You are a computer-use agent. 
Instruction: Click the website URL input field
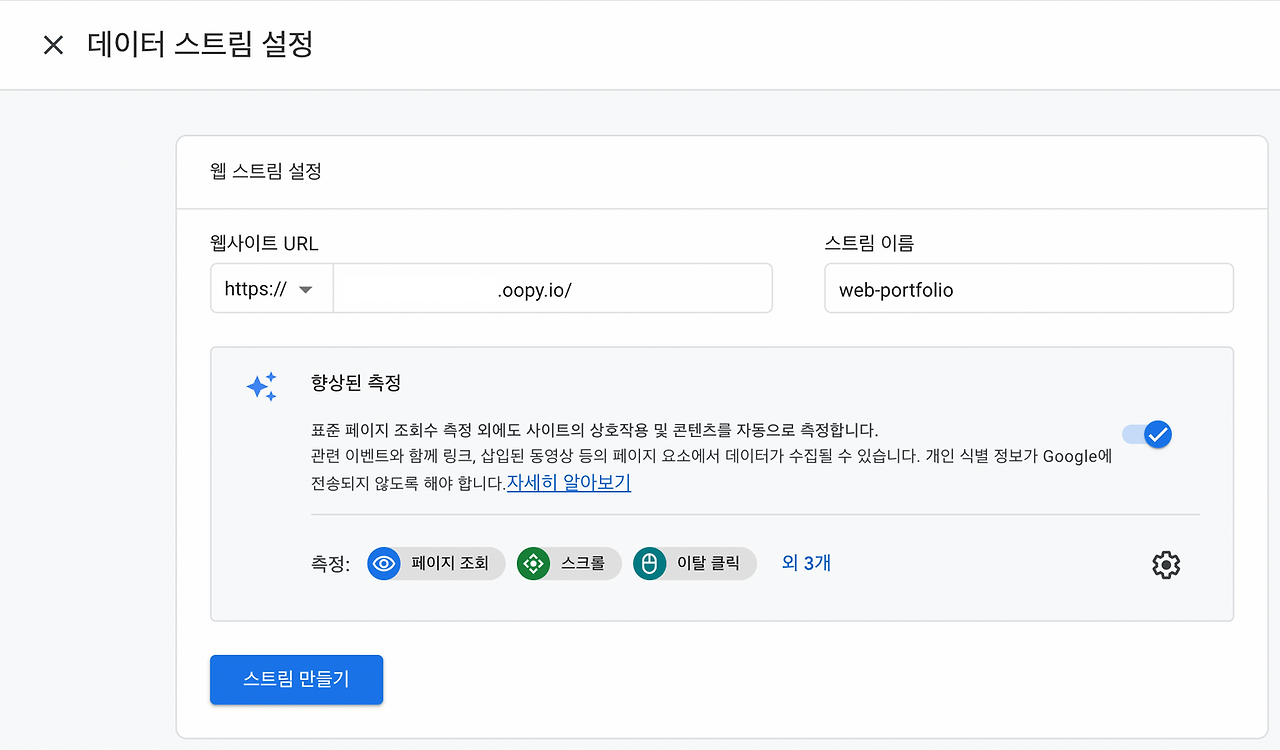pos(552,289)
